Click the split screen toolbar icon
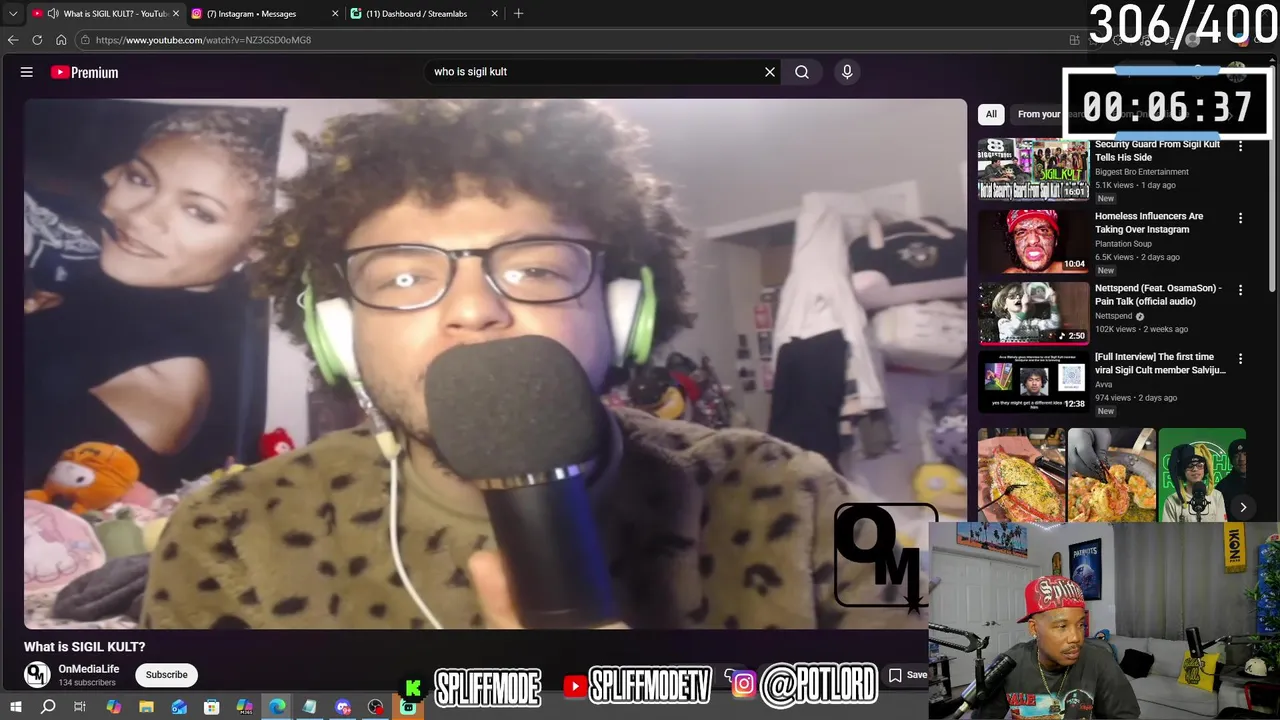 point(1074,40)
